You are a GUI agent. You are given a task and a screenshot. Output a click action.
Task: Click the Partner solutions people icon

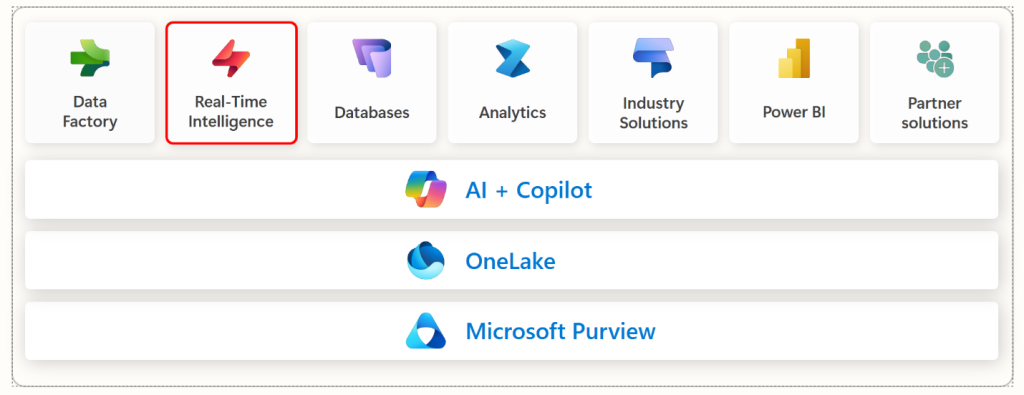pyautogui.click(x=935, y=59)
